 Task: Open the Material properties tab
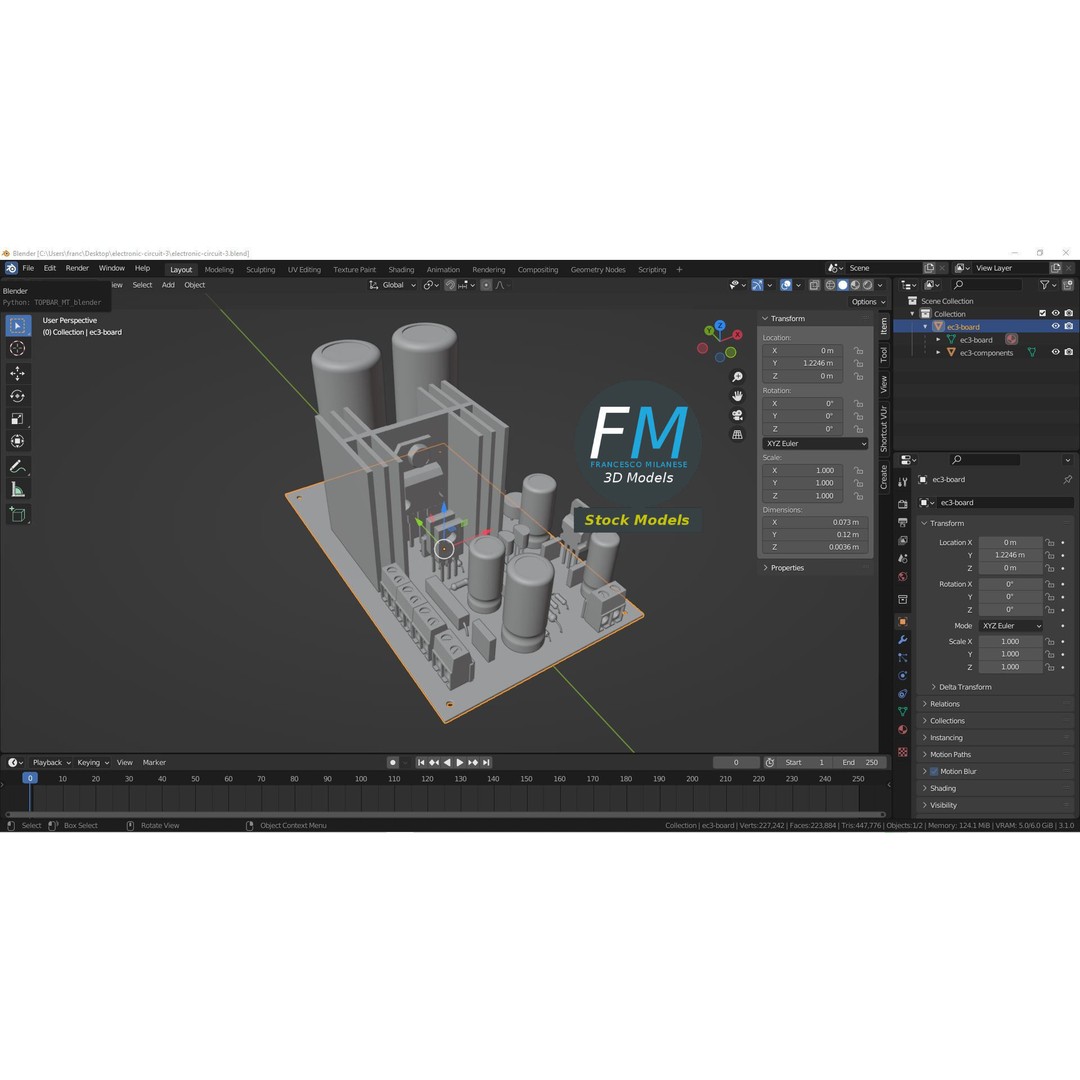[x=902, y=729]
